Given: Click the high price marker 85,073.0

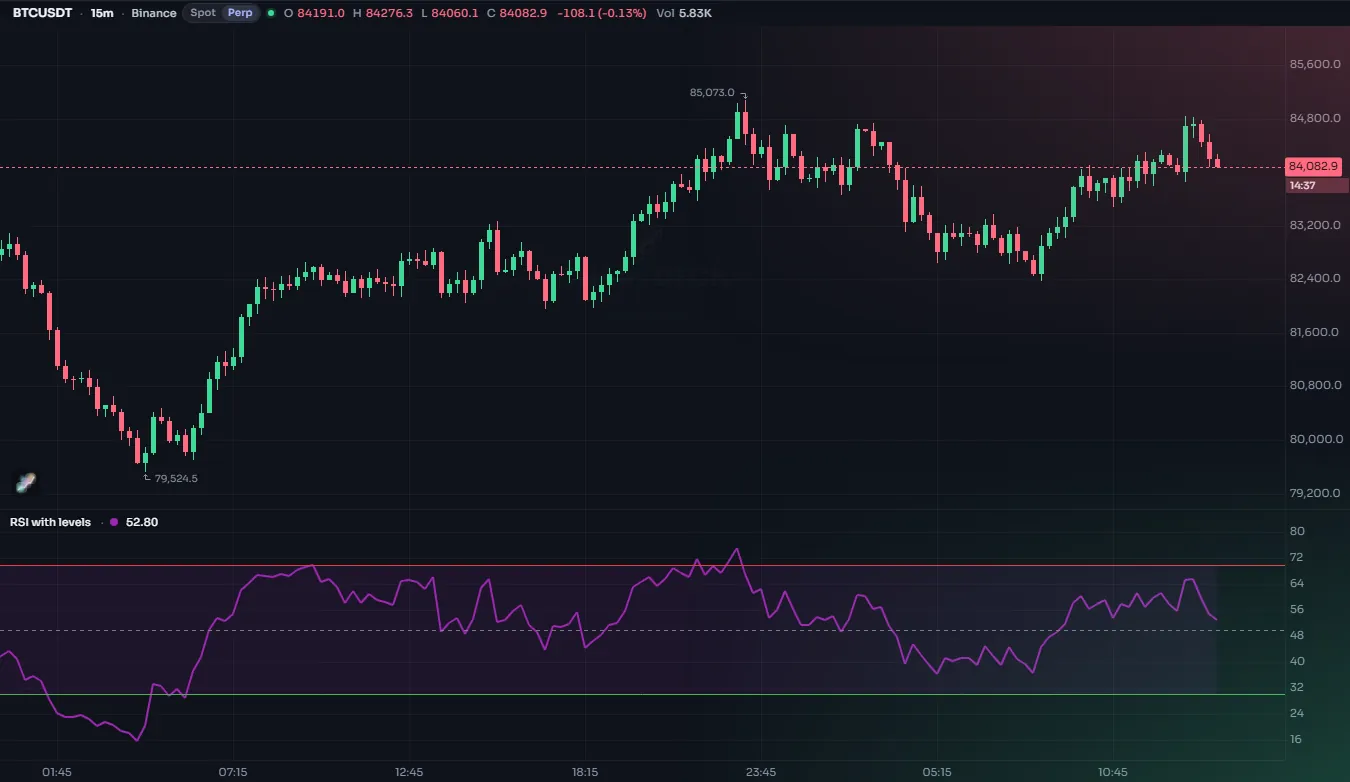Looking at the screenshot, I should [712, 92].
